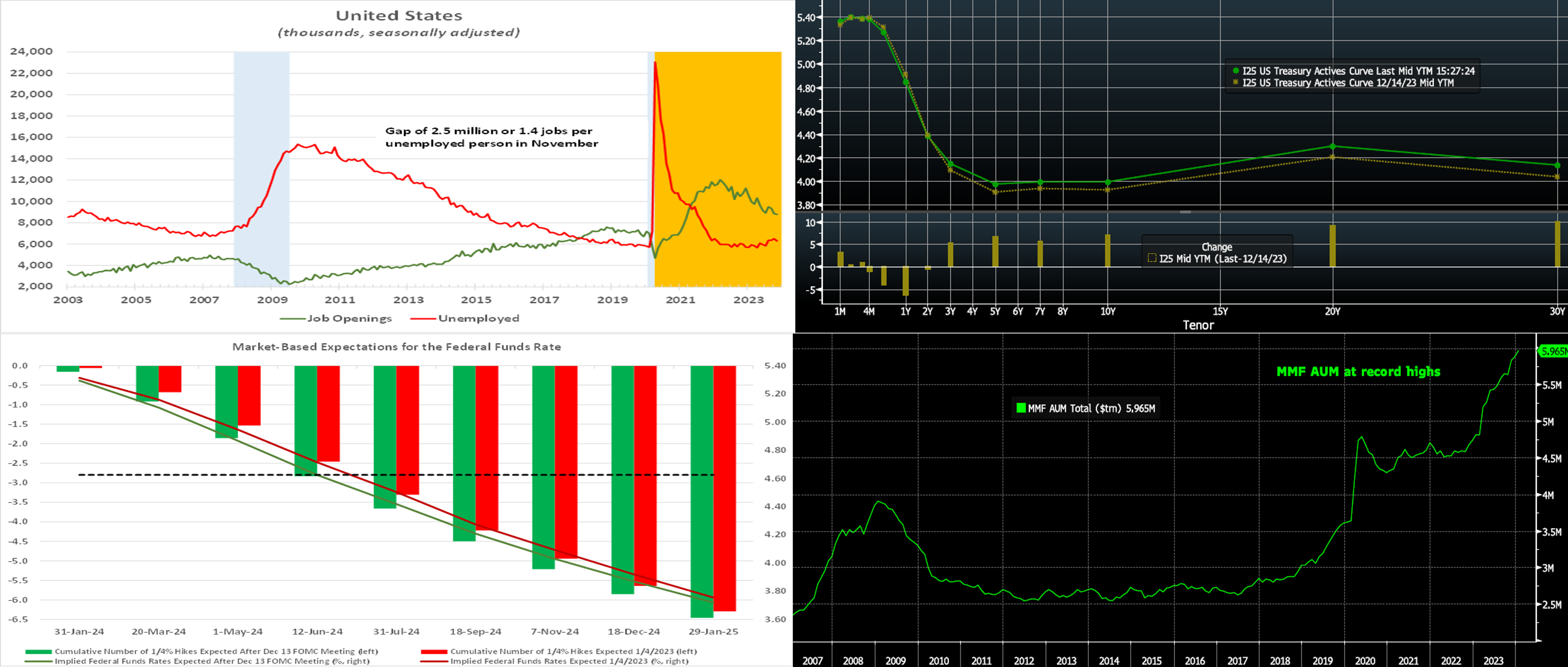
Task: Click the 10Y point on the green curve
Action: pos(1108,182)
